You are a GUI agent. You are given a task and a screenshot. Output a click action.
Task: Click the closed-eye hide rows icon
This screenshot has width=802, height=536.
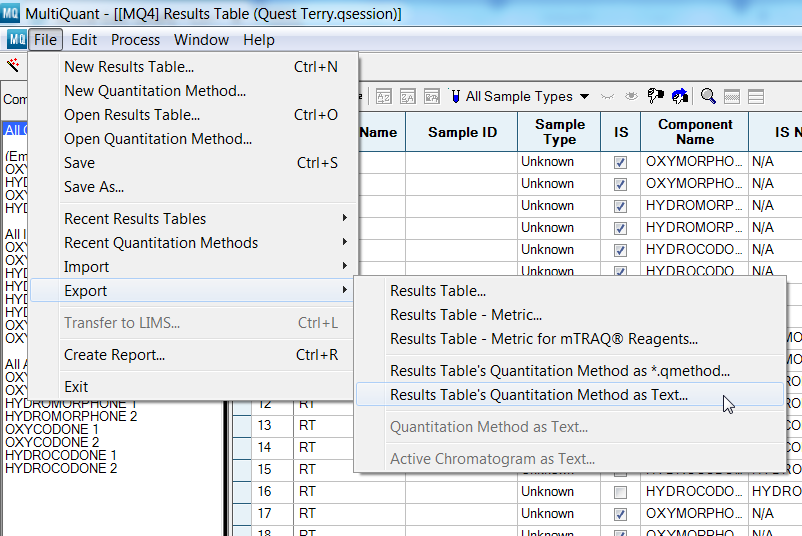607,96
